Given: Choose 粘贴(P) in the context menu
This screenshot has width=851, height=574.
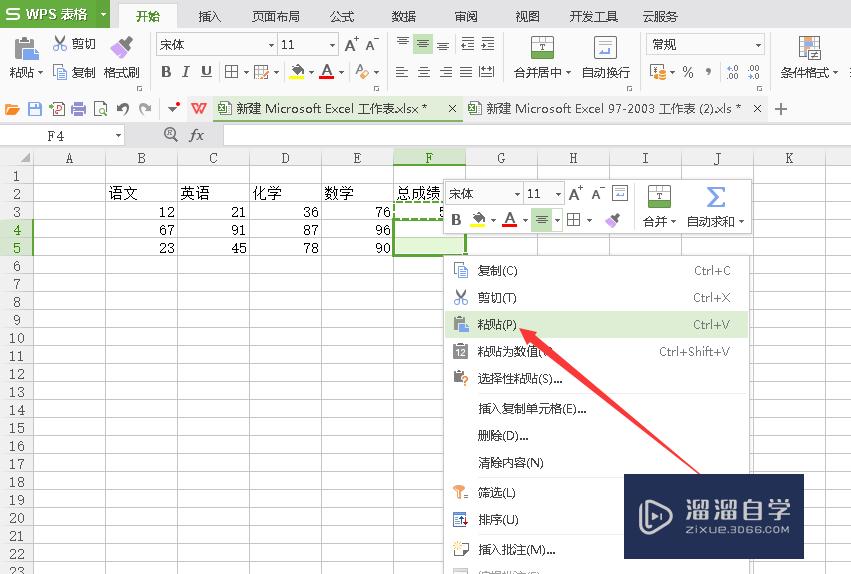Looking at the screenshot, I should (x=596, y=324).
